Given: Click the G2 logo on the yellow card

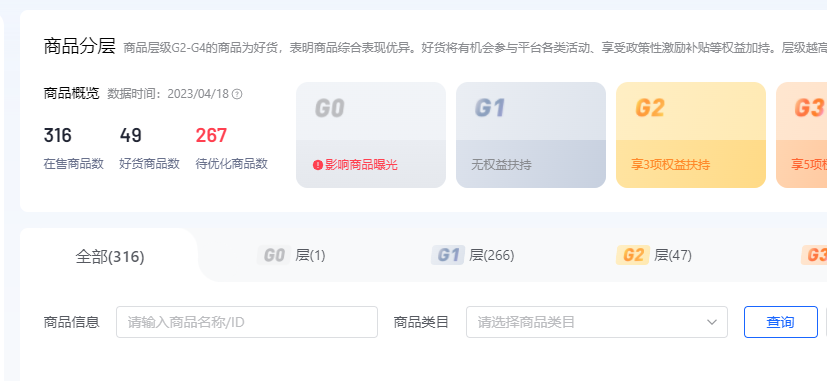Looking at the screenshot, I should point(650,108).
